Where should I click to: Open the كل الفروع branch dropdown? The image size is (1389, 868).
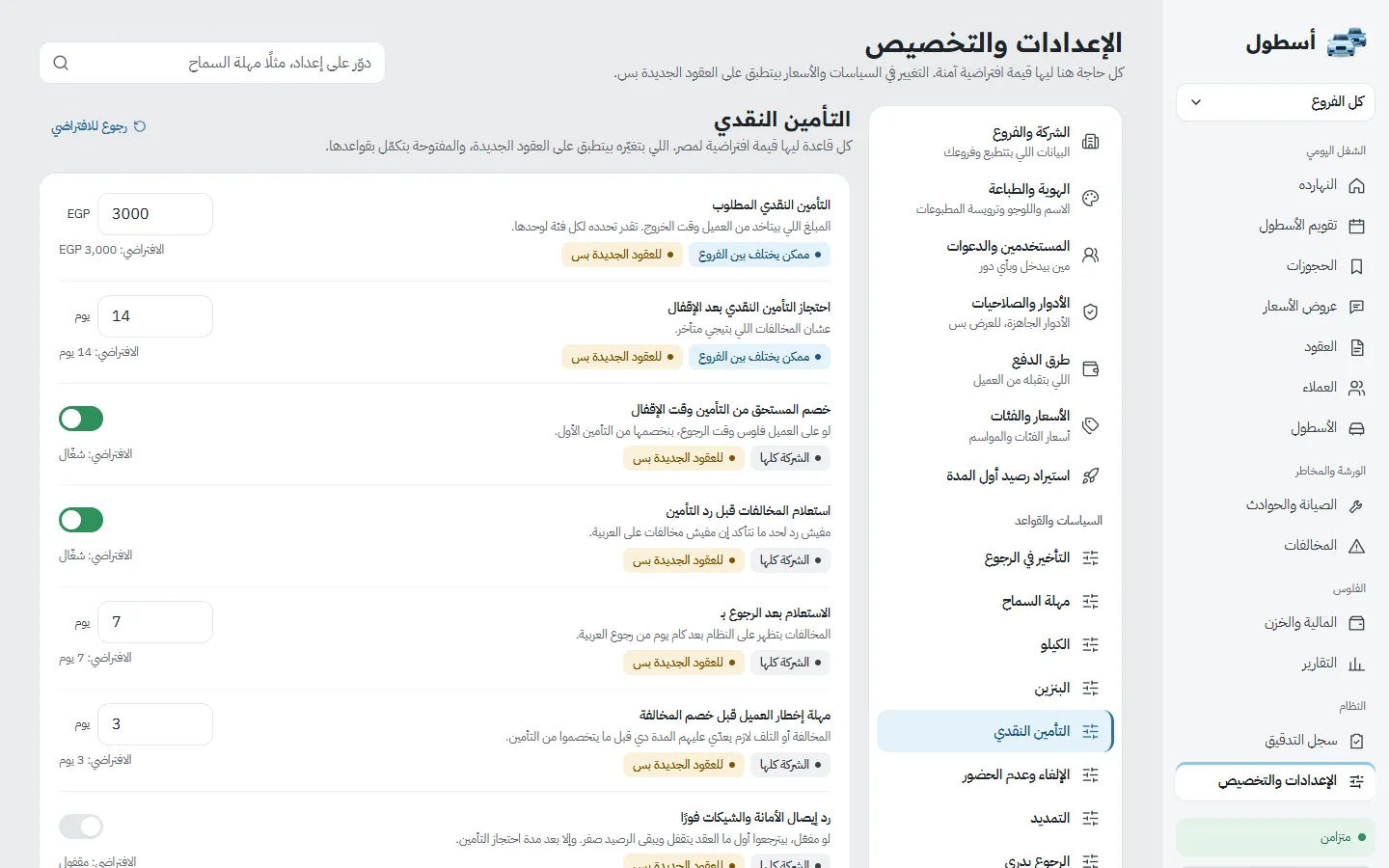(1275, 102)
